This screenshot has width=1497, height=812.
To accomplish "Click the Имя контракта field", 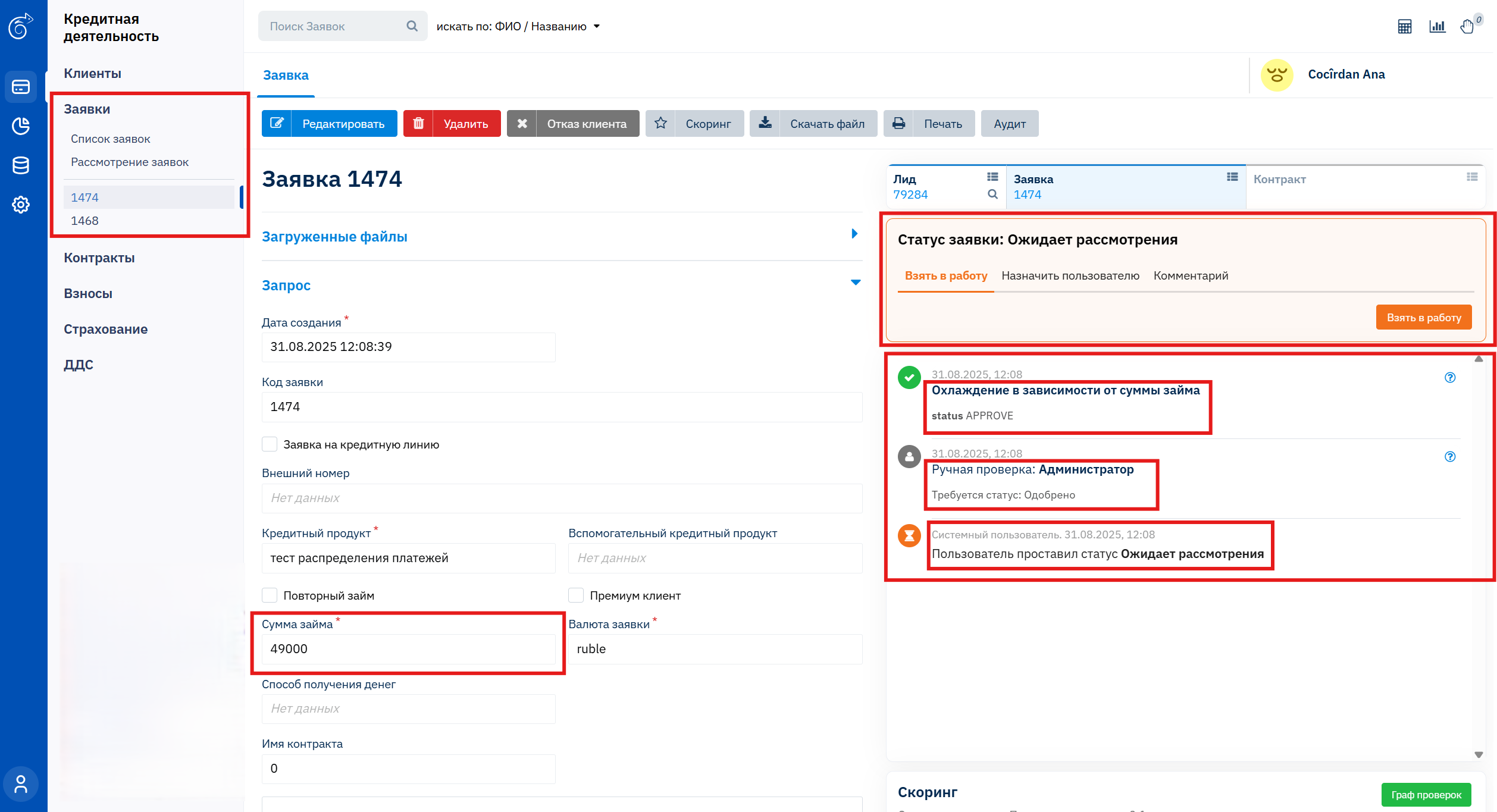I will [409, 769].
